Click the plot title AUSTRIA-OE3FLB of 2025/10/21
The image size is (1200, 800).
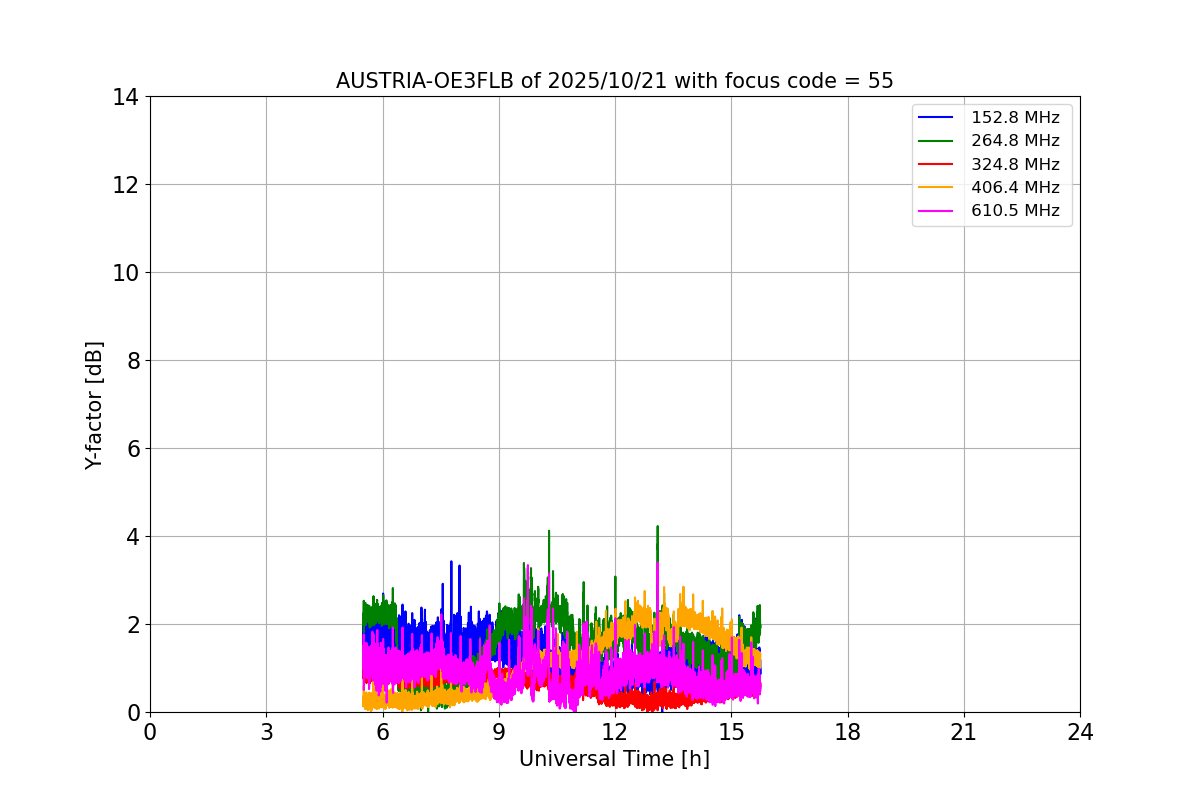(x=614, y=81)
